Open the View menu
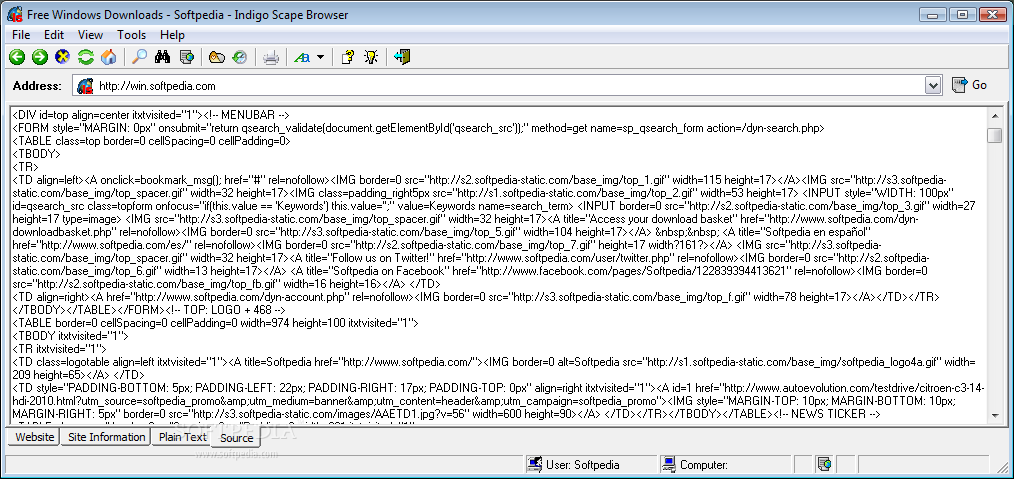This screenshot has height=479, width=1014. click(x=91, y=35)
